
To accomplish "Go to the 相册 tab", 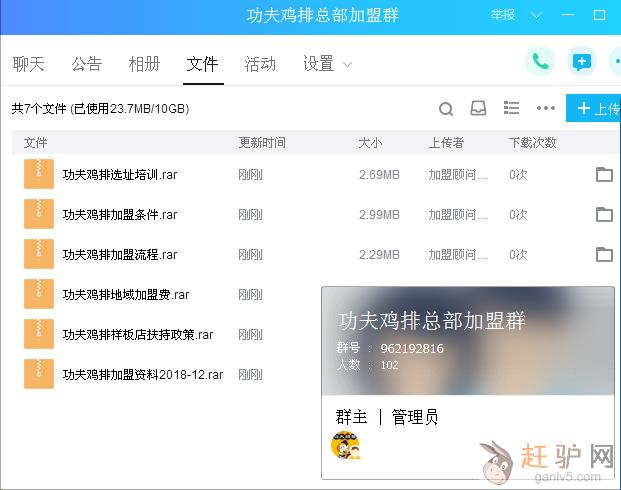I will tap(144, 64).
